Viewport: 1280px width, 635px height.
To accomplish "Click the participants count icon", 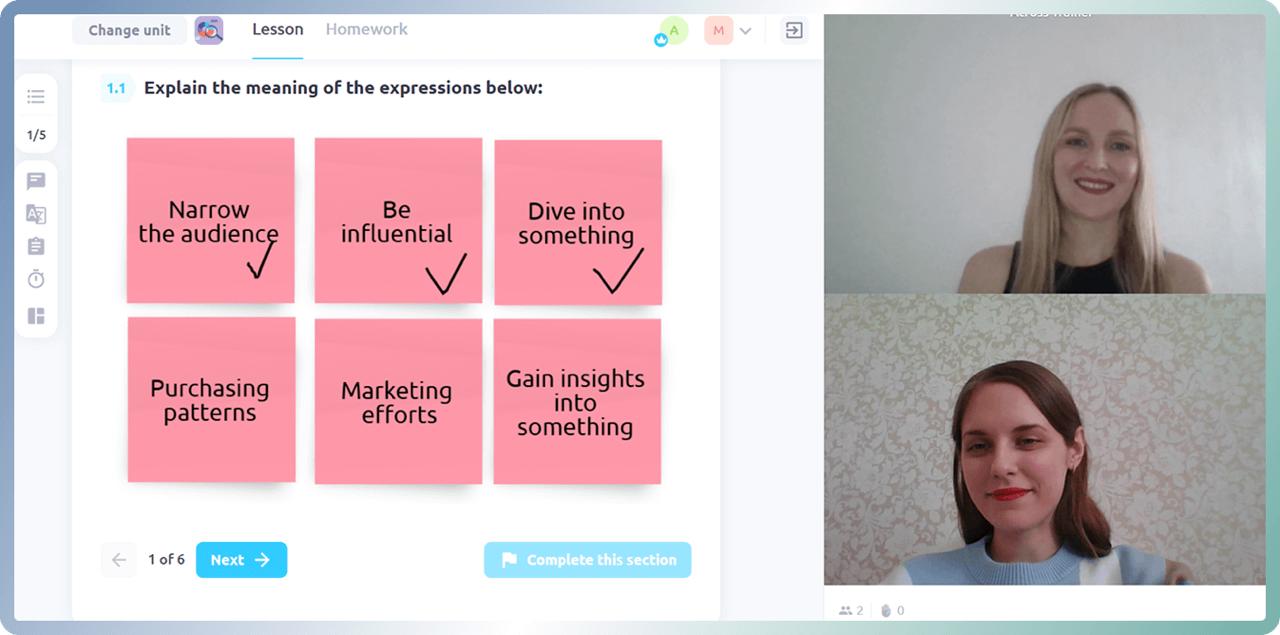I will (846, 610).
